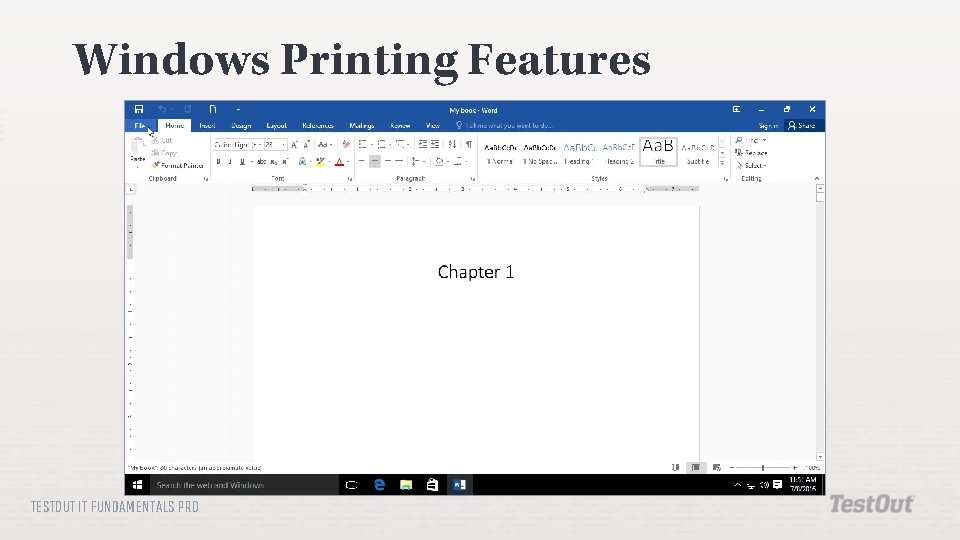Image resolution: width=960 pixels, height=540 pixels.
Task: Switch to the Design tab
Action: [241, 126]
